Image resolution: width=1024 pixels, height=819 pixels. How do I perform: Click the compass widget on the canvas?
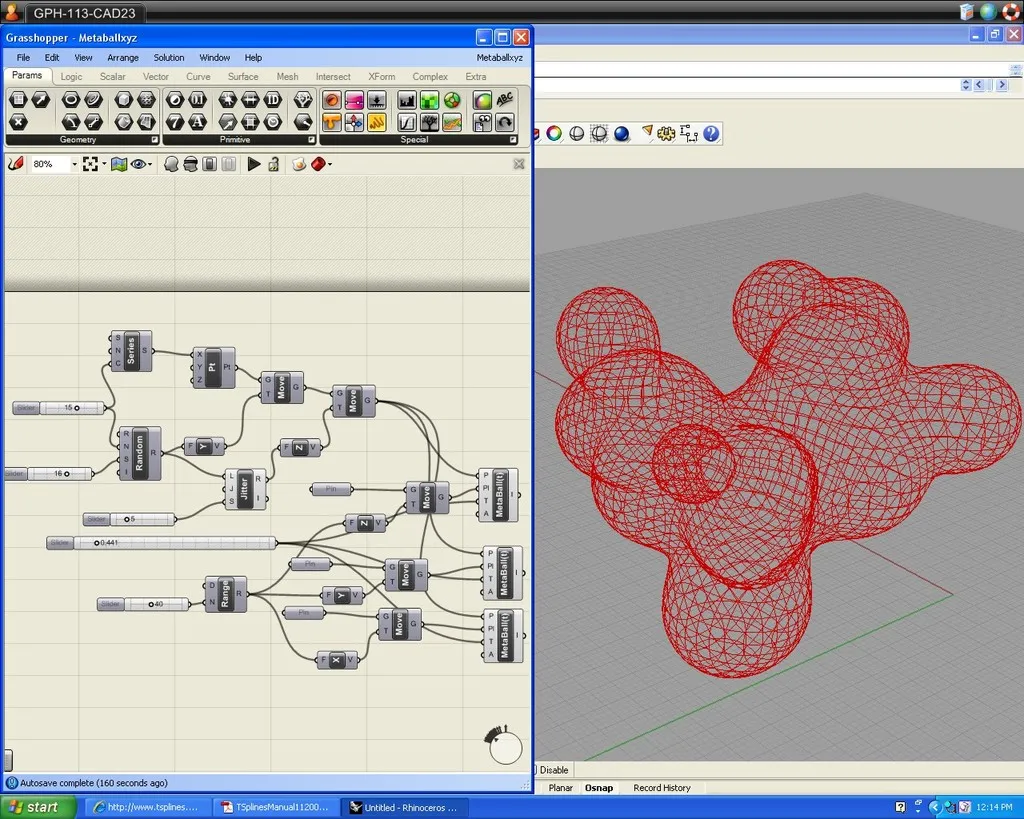pyautogui.click(x=504, y=744)
